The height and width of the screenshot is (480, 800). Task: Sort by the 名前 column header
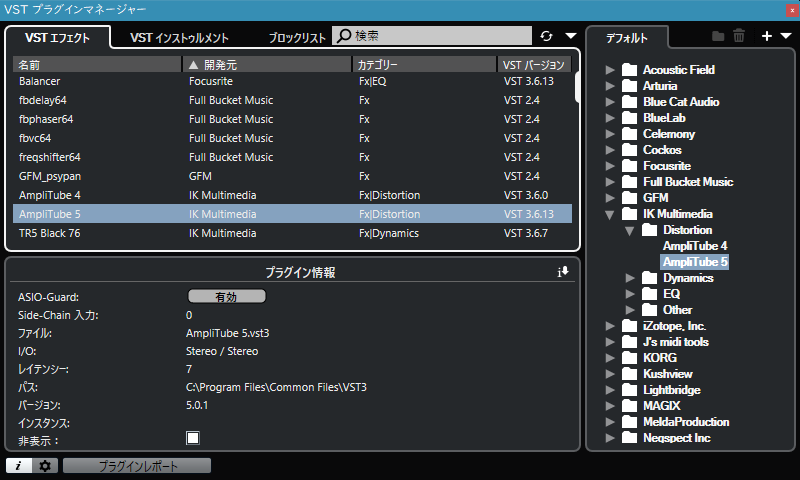click(x=97, y=65)
